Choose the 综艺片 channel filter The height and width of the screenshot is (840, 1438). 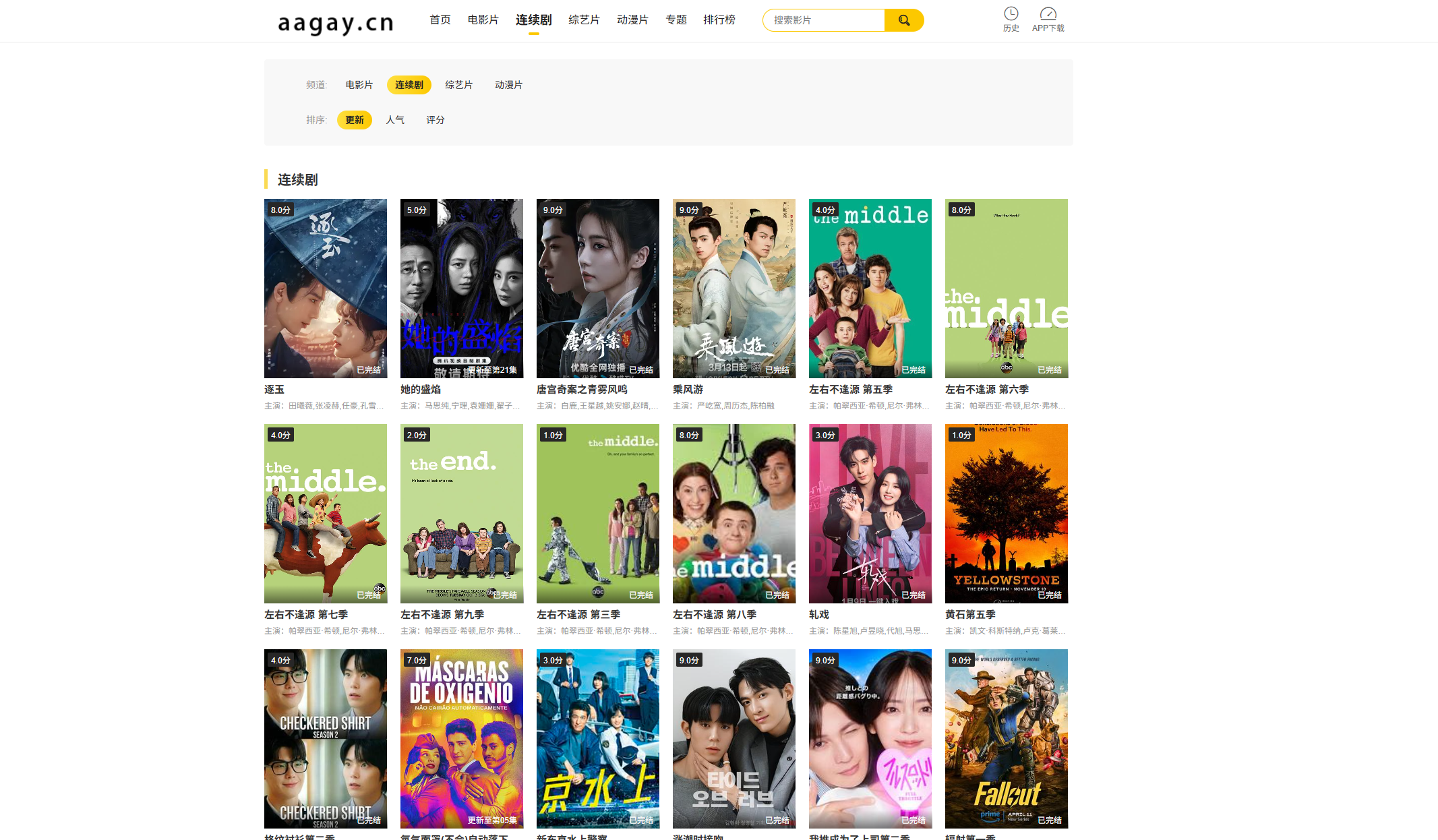pyautogui.click(x=458, y=85)
